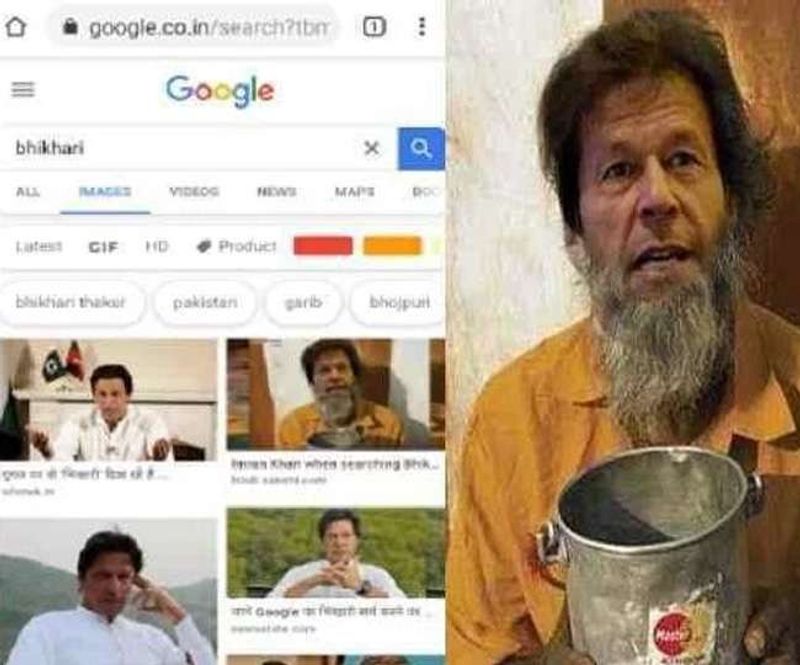Open the browser three-dot menu
The width and height of the screenshot is (800, 665).
(421, 27)
